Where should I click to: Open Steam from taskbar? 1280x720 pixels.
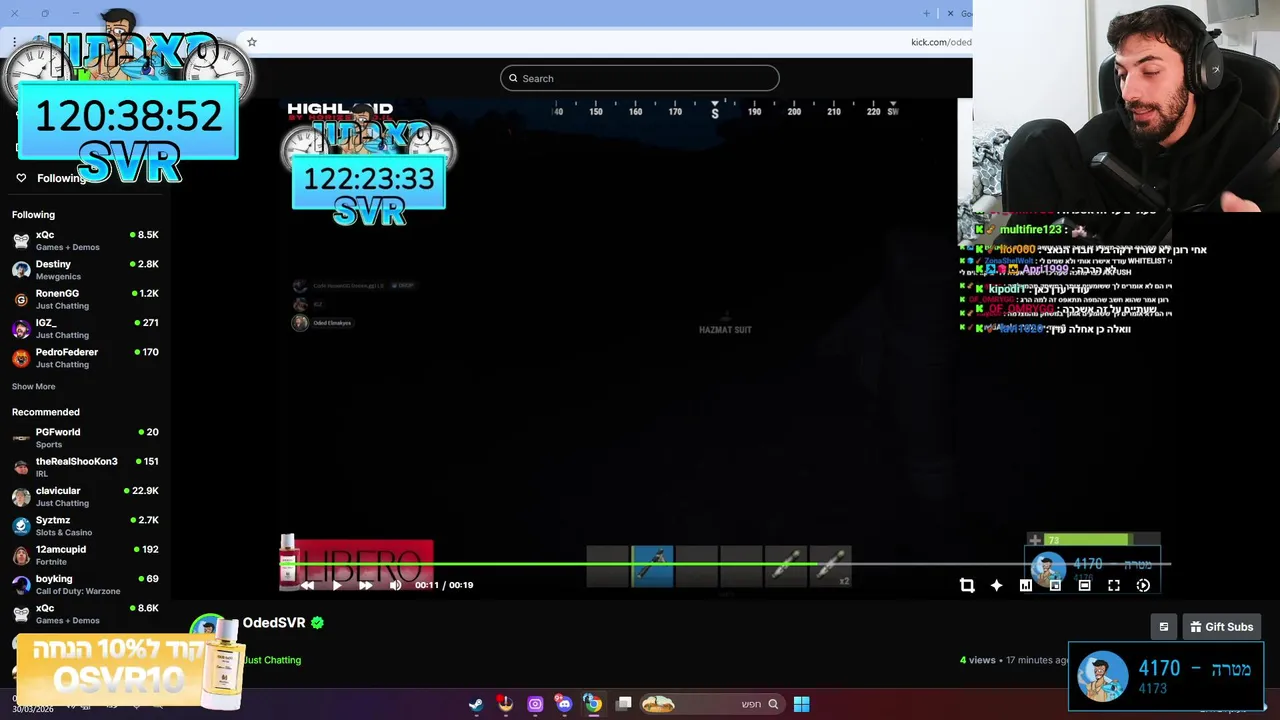point(476,704)
